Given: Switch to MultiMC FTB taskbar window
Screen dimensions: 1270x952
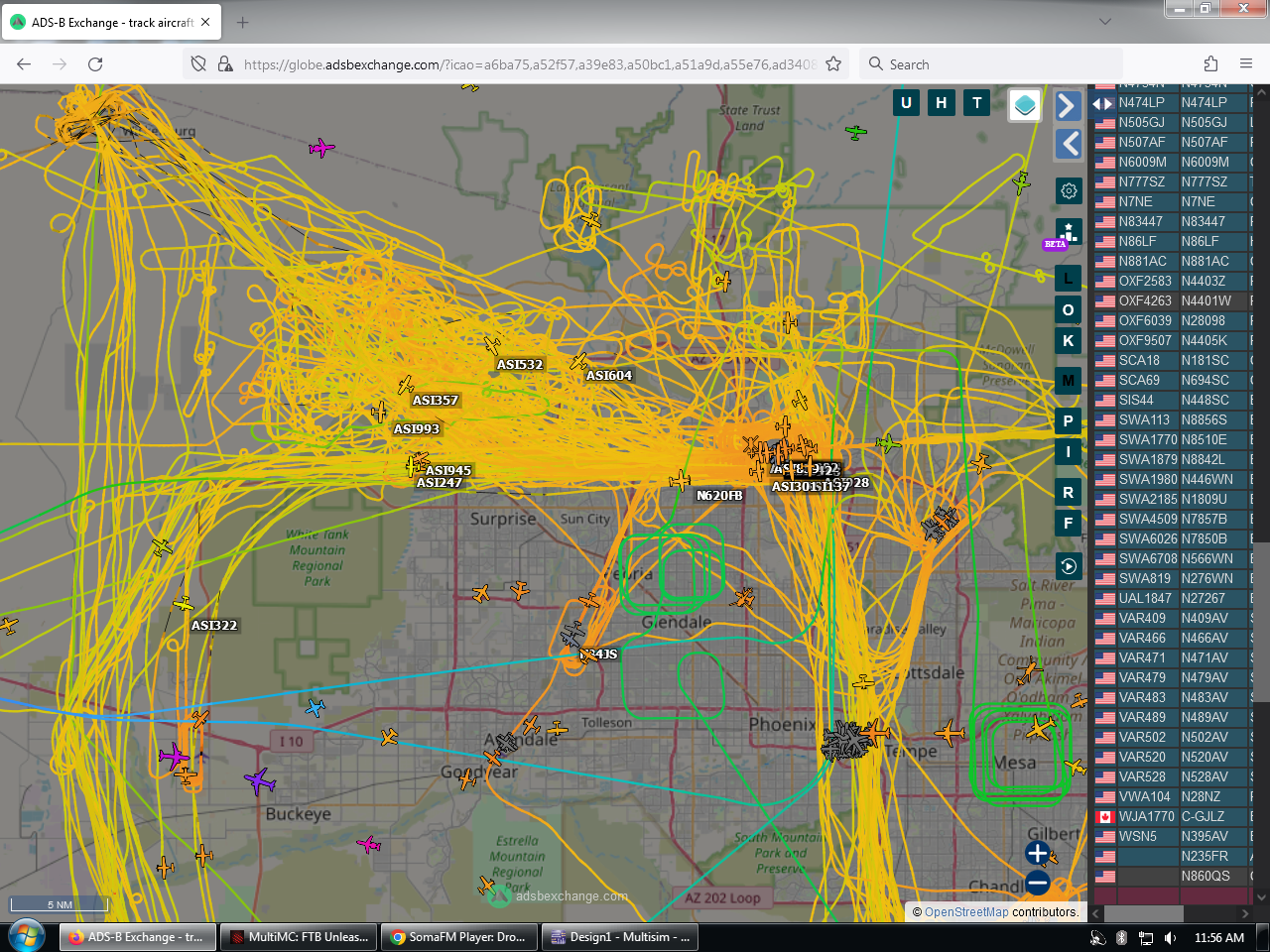Looking at the screenshot, I should click(x=298, y=937).
